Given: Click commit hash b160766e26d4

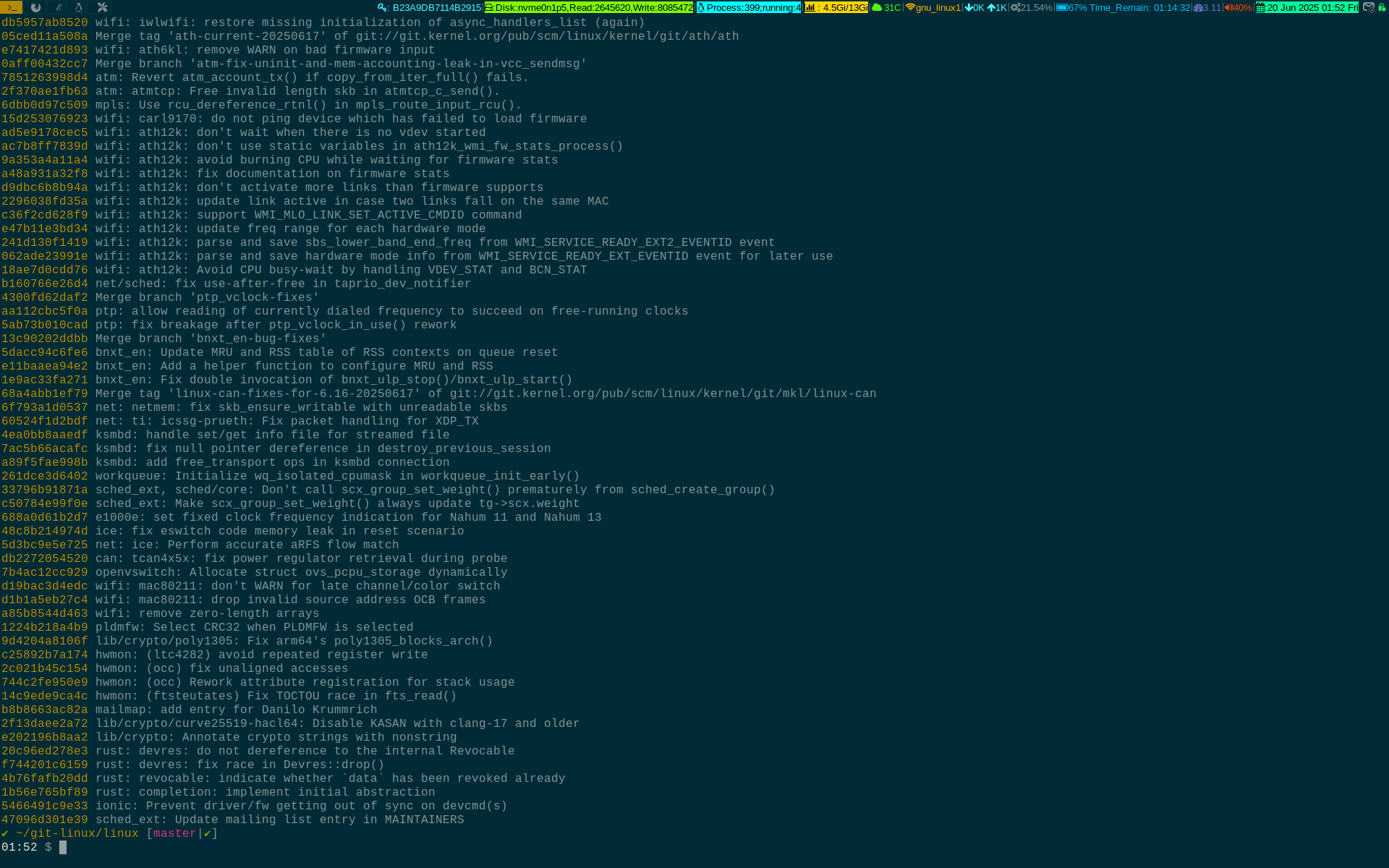Looking at the screenshot, I should (x=44, y=284).
